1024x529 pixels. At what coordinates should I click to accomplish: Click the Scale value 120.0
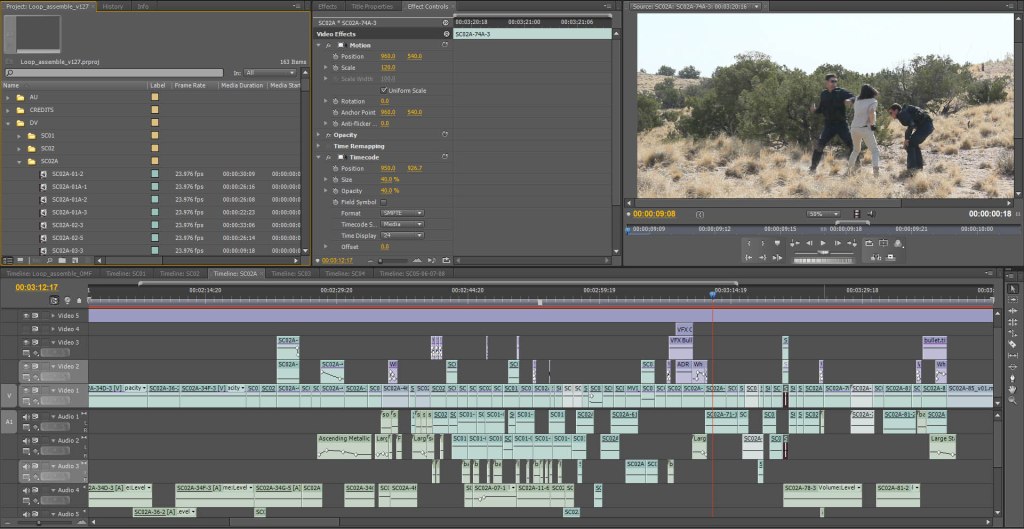[387, 67]
